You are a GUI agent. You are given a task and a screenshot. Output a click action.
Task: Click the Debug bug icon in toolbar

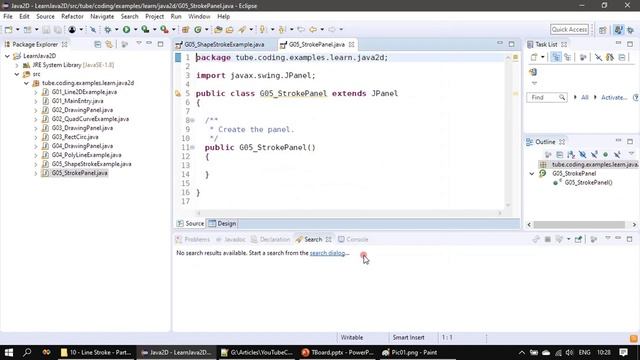pos(107,29)
